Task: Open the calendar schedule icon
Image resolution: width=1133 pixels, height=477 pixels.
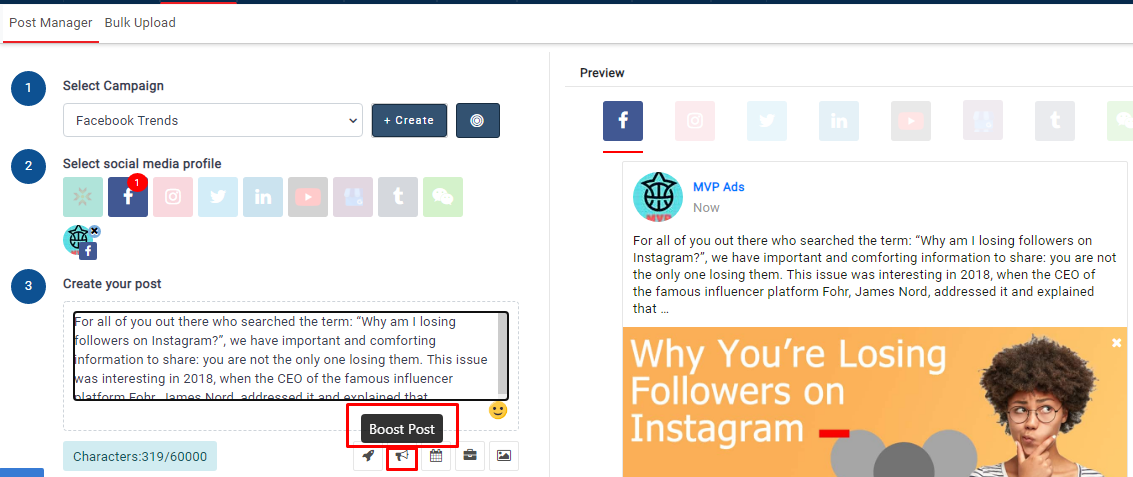Action: point(436,456)
